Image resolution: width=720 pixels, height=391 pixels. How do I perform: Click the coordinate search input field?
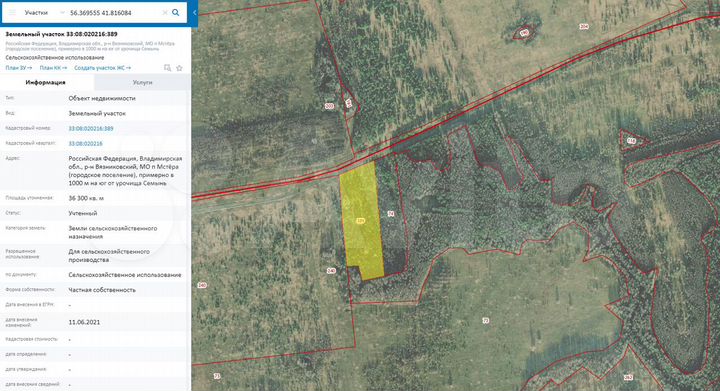[x=115, y=13]
